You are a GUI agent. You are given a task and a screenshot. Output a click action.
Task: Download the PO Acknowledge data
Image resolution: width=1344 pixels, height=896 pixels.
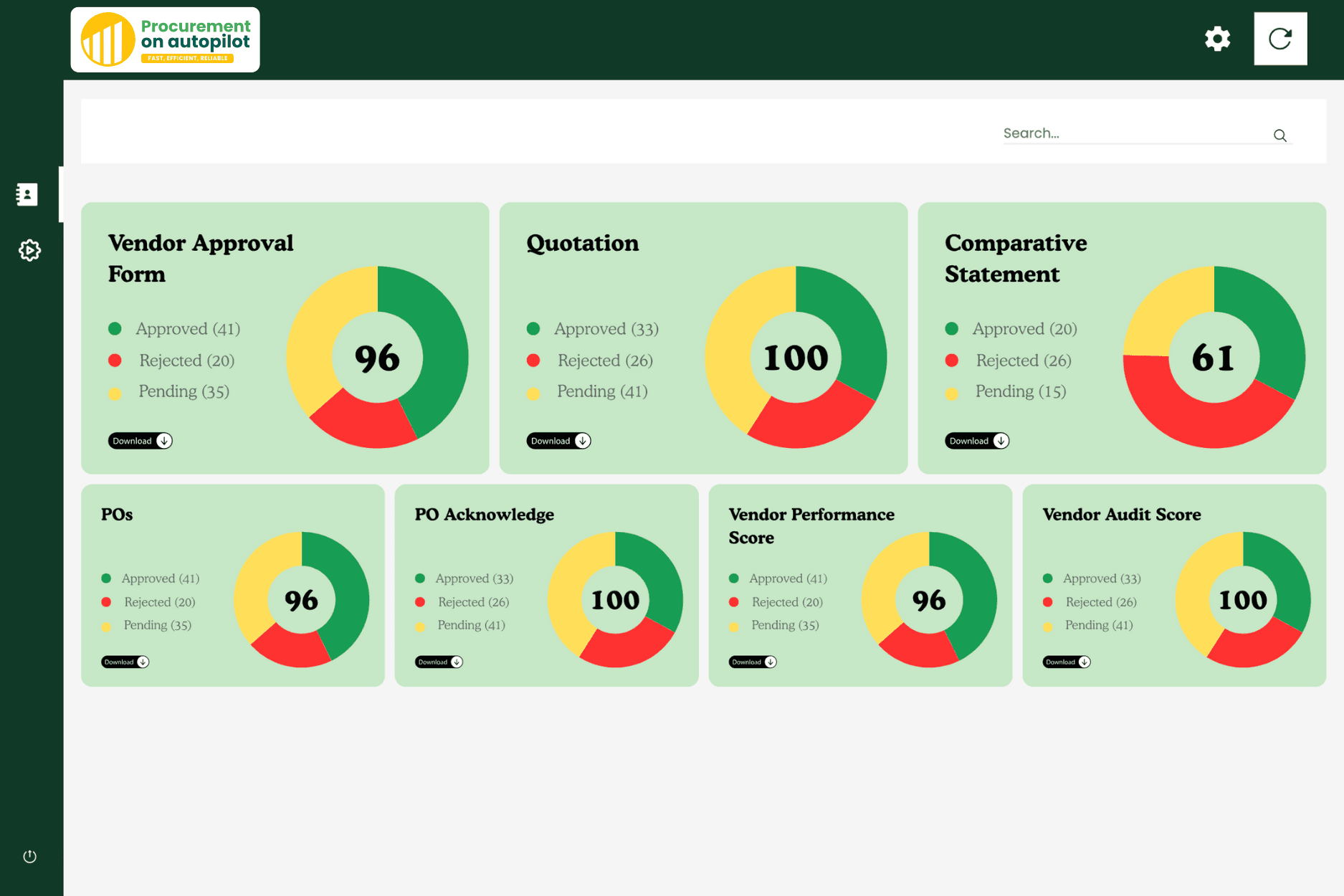439,662
